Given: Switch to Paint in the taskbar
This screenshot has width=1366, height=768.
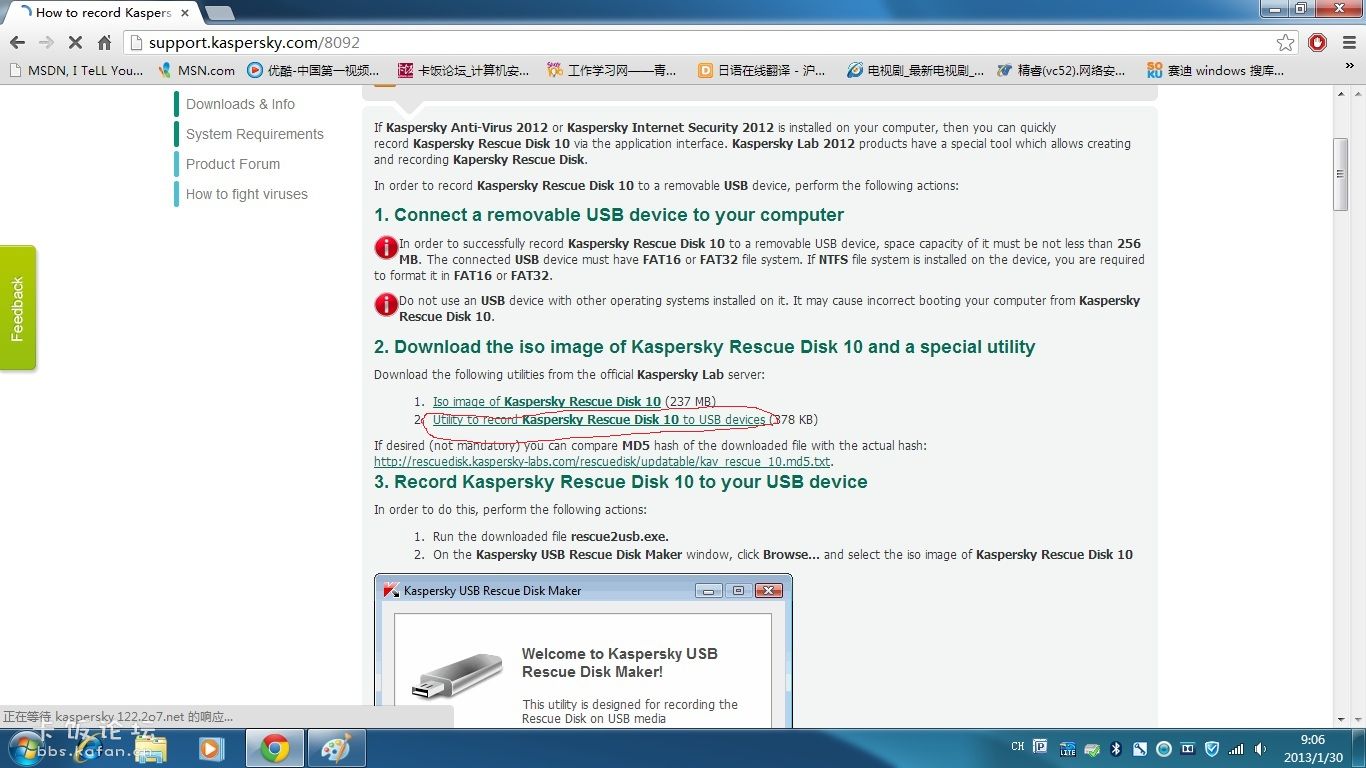Looking at the screenshot, I should click(x=335, y=748).
